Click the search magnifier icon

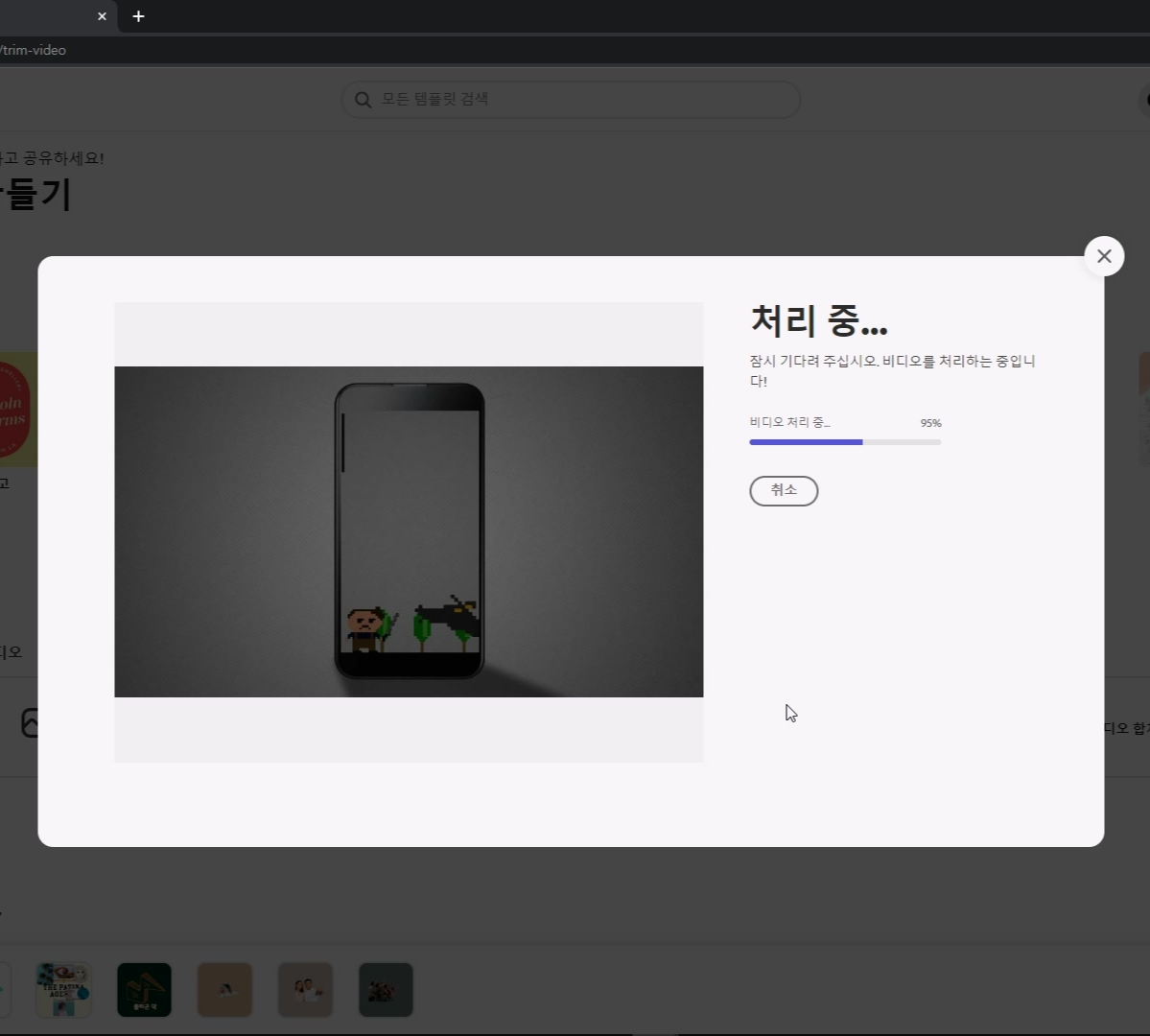(x=364, y=99)
